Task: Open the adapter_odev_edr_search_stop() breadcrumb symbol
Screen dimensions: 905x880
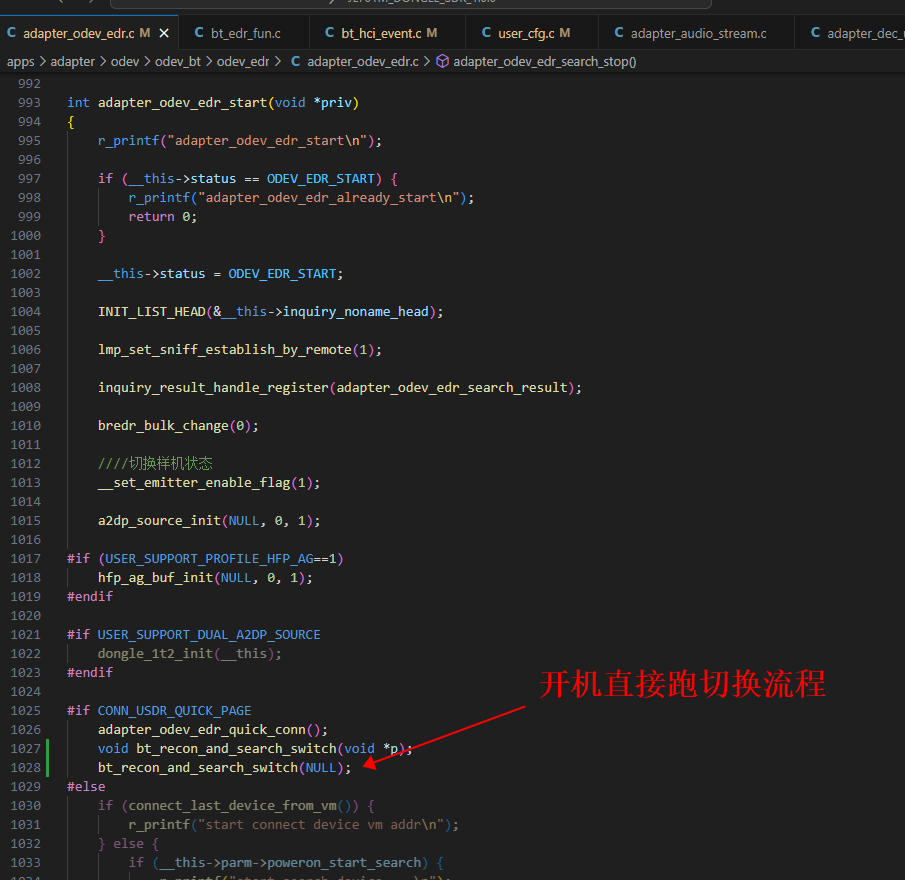Action: click(544, 62)
